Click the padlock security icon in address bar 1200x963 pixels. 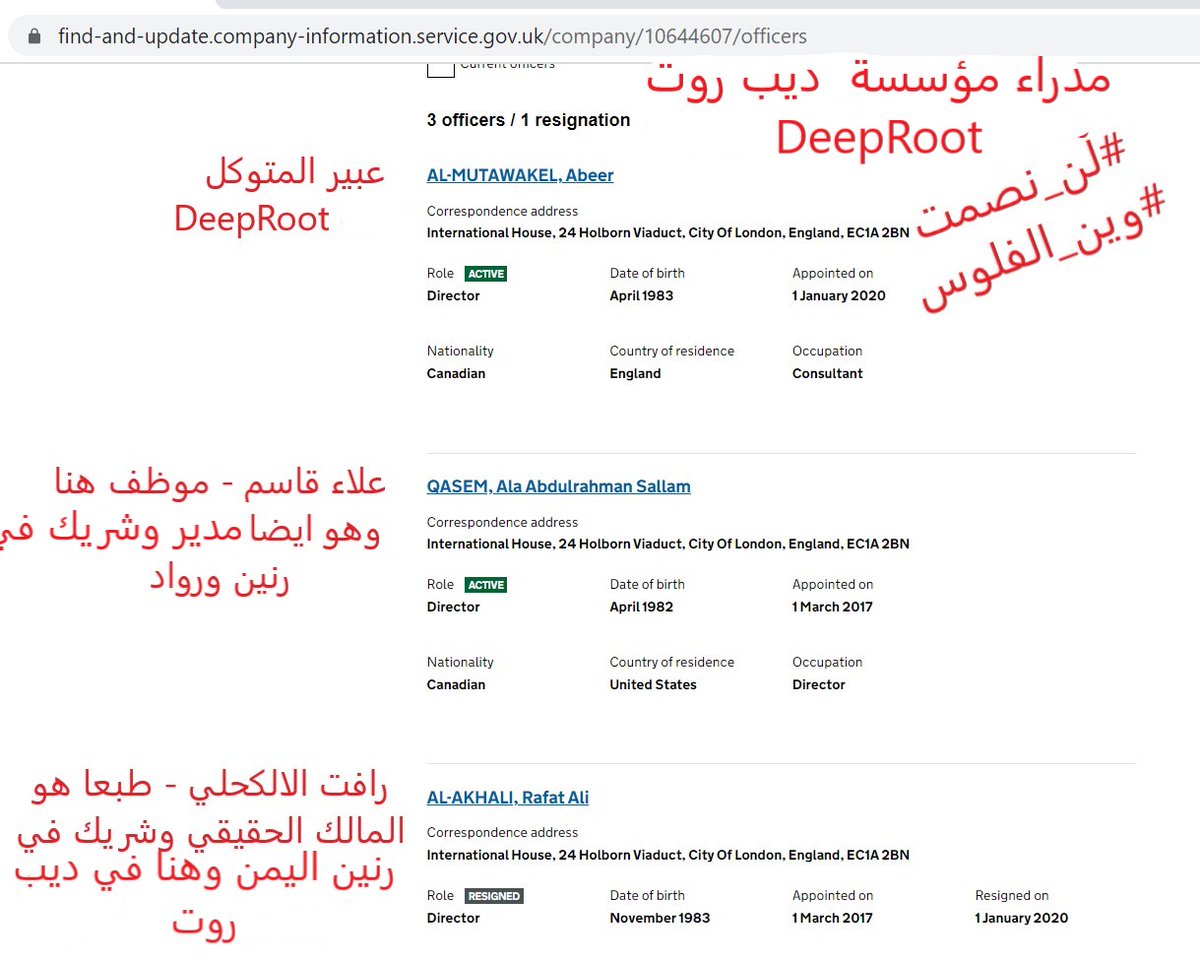pyautogui.click(x=35, y=36)
